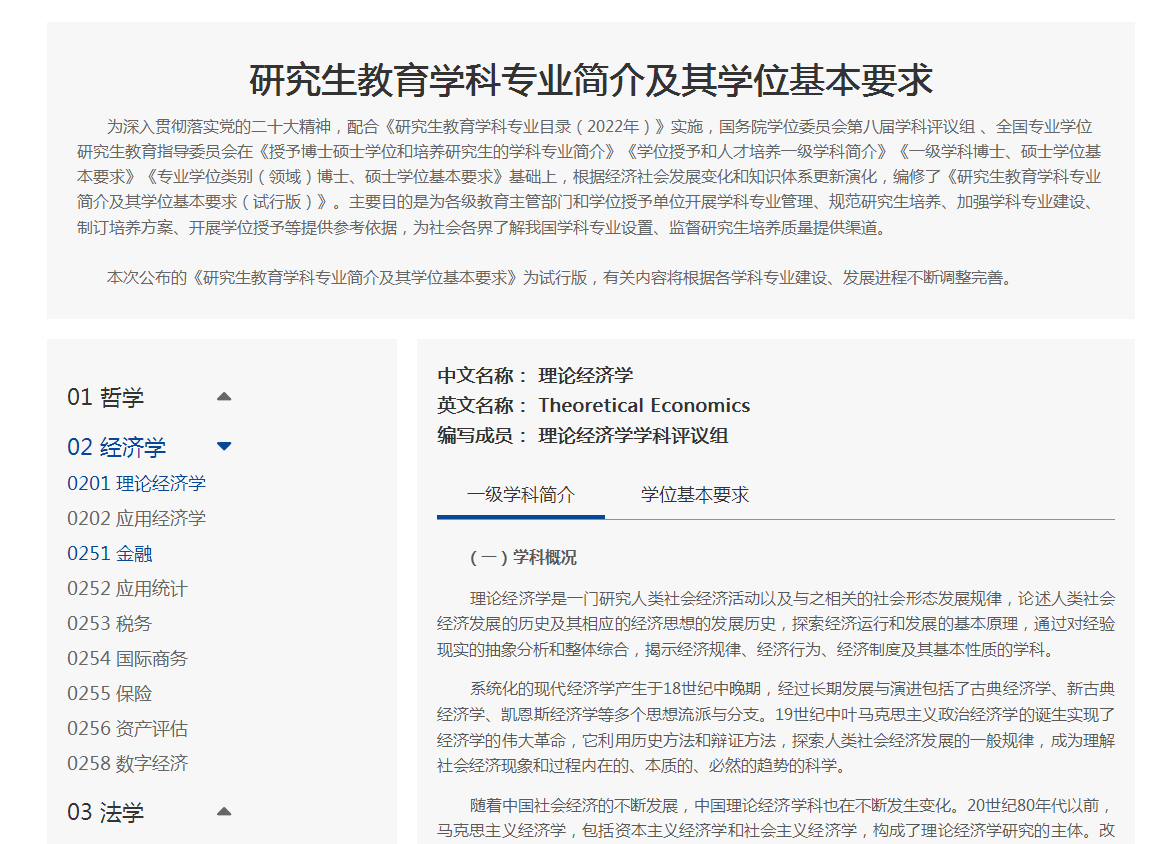Switch to the 学位基本要求 tab
Image resolution: width=1159 pixels, height=844 pixels.
(695, 494)
